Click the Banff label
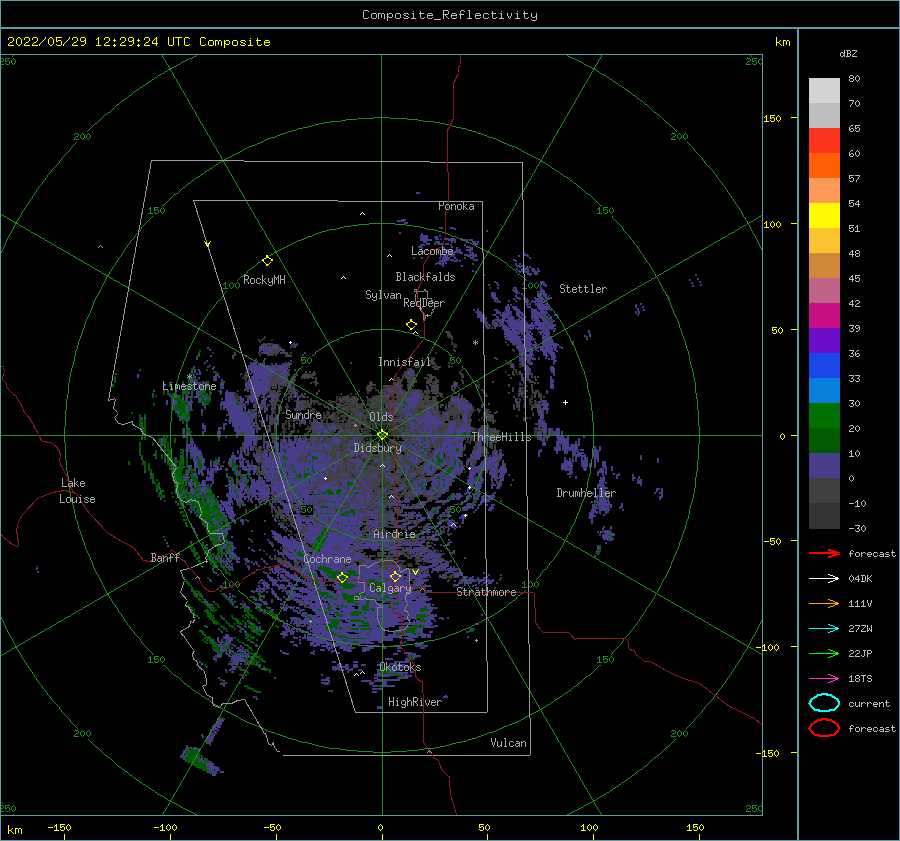This screenshot has height=841, width=900. 165,557
